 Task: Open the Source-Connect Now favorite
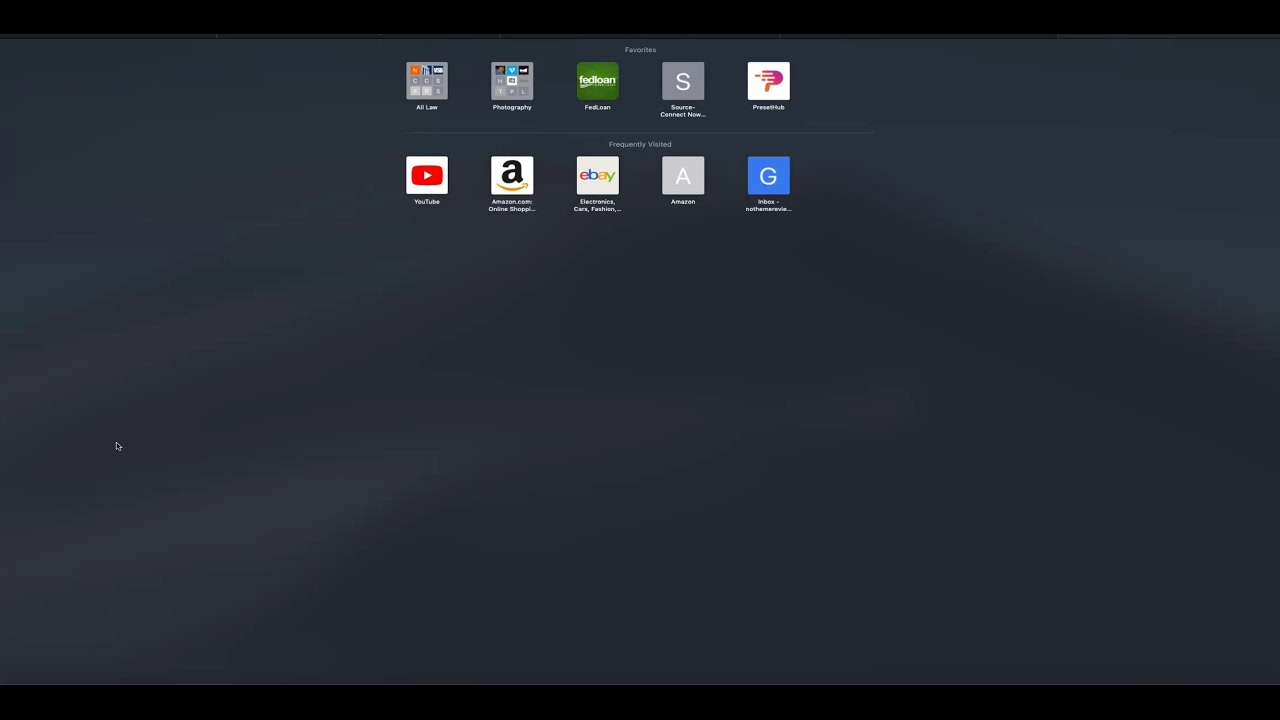683,81
